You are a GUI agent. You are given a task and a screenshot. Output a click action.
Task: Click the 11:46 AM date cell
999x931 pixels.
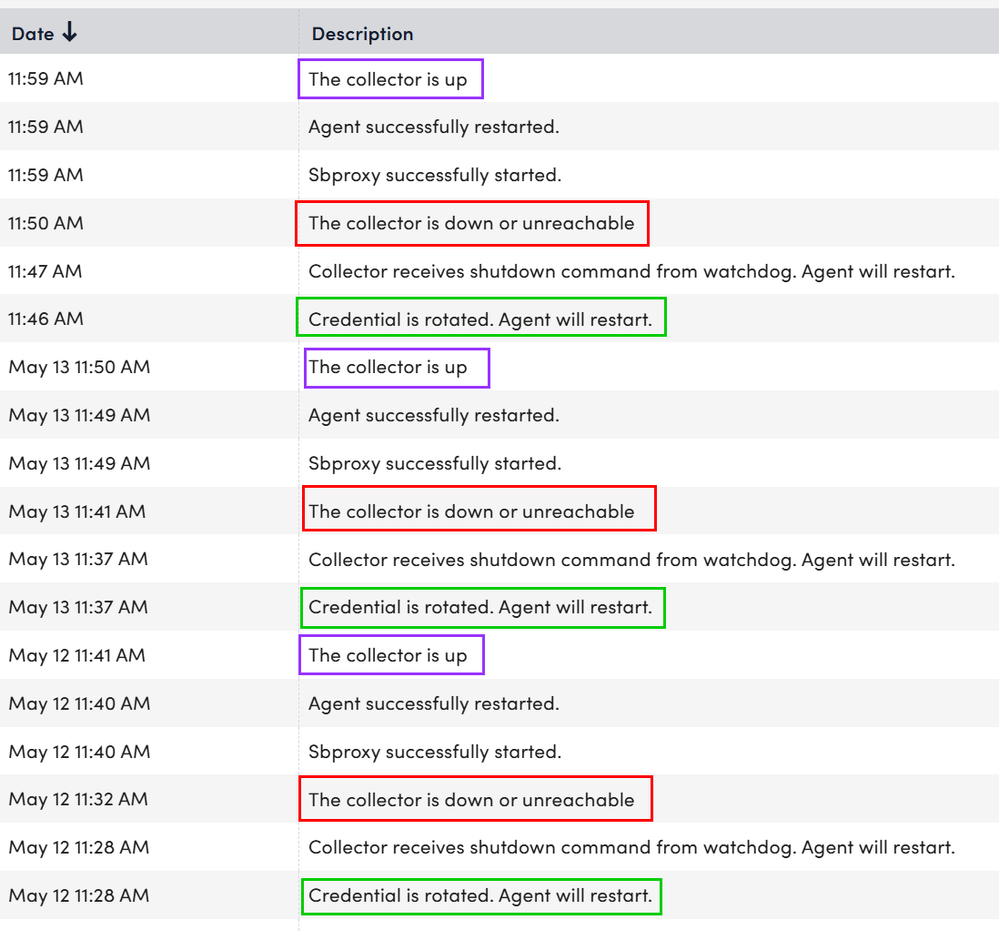click(x=46, y=319)
